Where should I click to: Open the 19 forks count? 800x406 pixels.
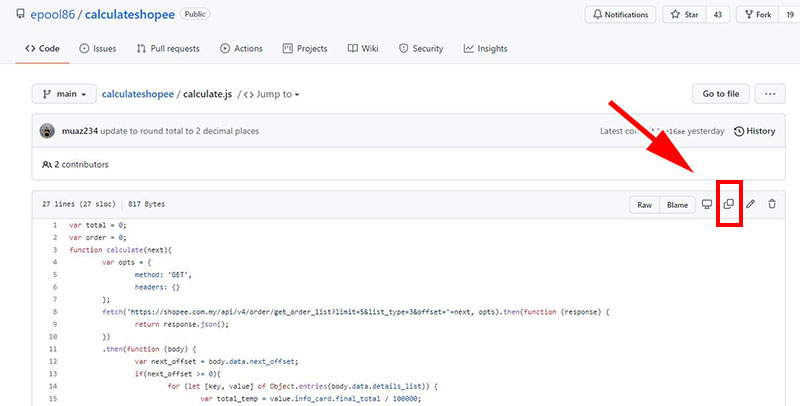pos(789,15)
